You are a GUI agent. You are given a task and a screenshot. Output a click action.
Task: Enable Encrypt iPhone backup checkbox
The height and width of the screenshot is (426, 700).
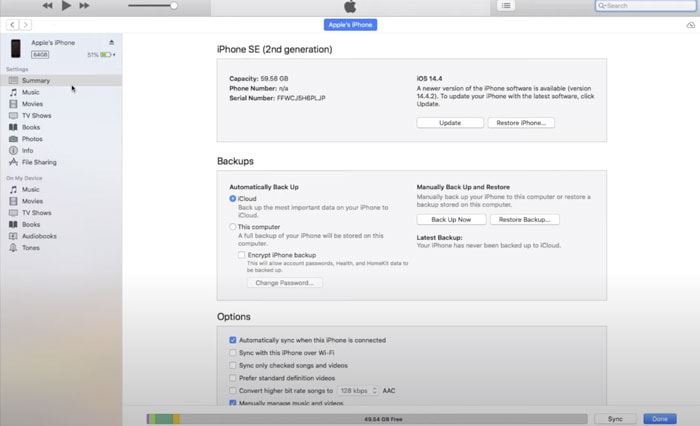[242, 255]
